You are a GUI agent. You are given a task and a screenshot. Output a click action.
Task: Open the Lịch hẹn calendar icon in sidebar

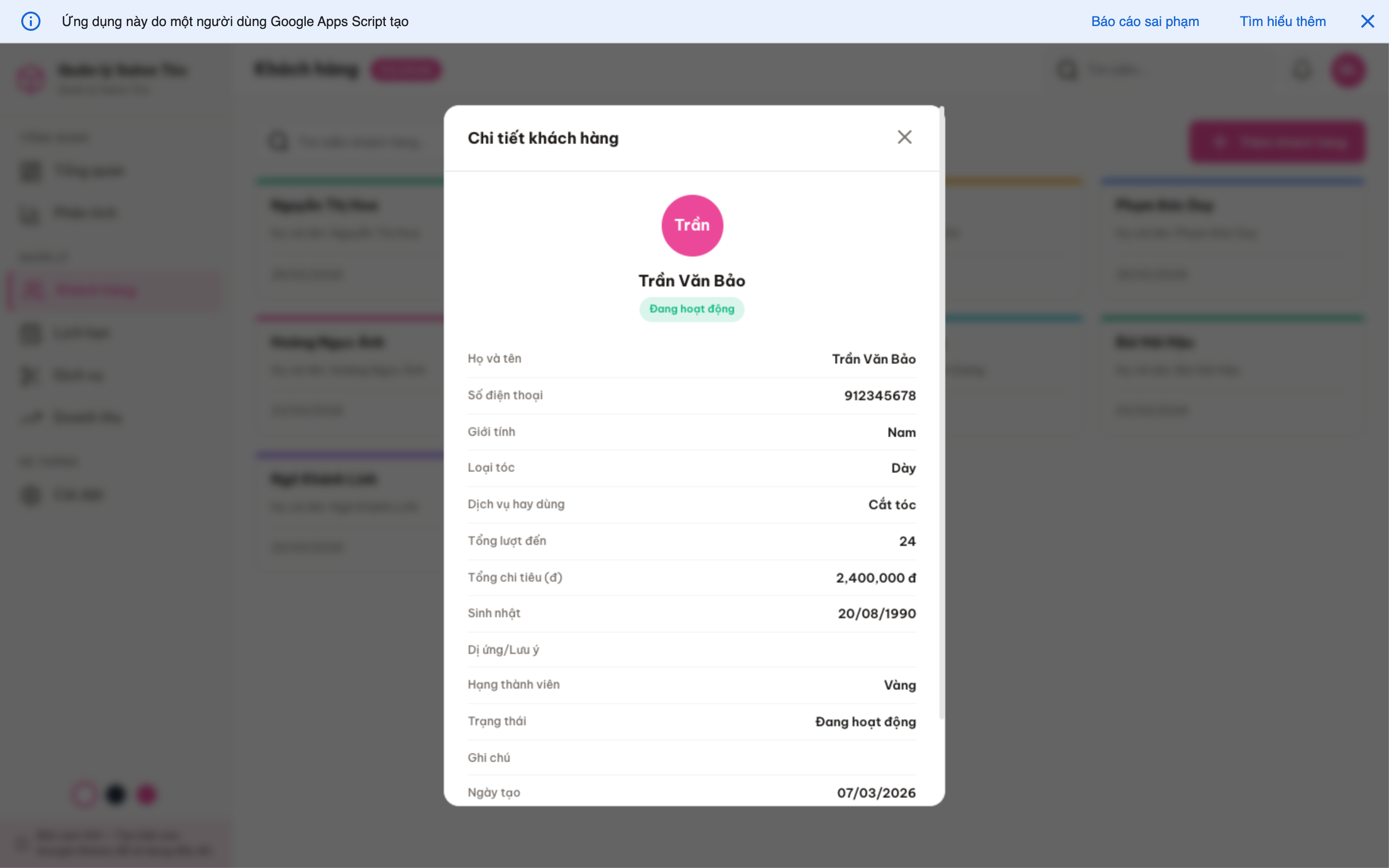pyautogui.click(x=30, y=333)
